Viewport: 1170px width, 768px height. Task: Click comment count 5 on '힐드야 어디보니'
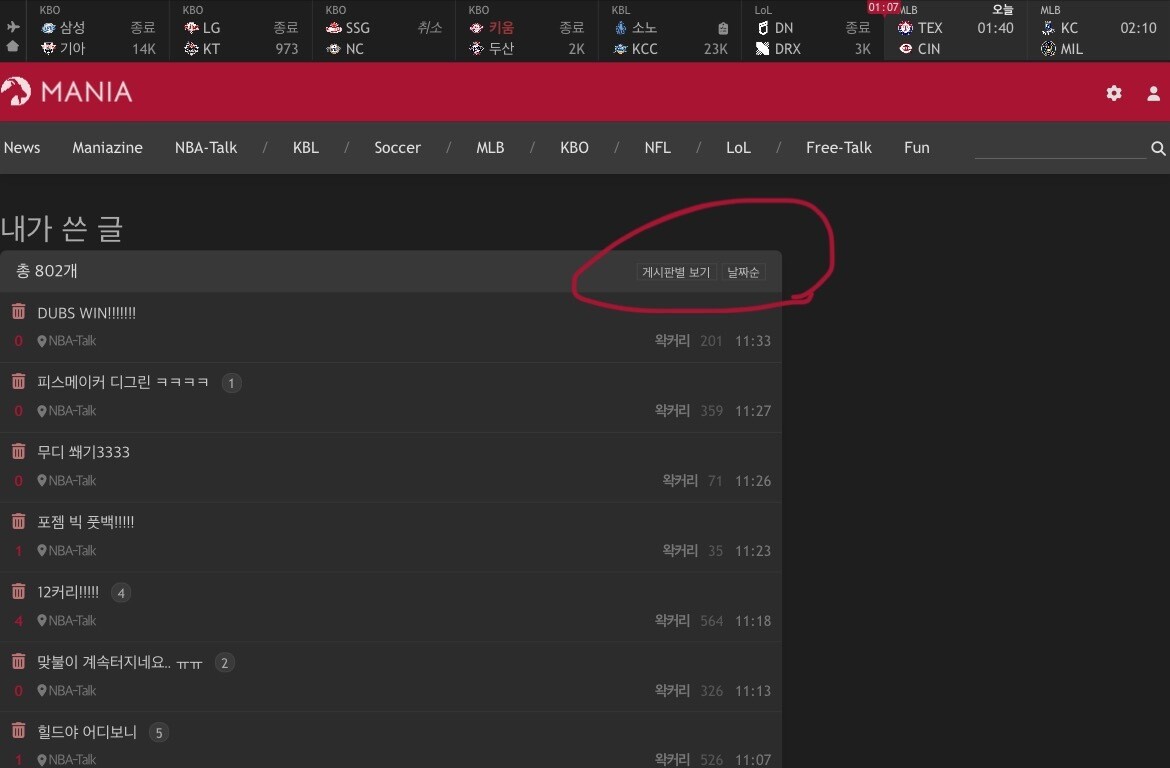(x=158, y=733)
